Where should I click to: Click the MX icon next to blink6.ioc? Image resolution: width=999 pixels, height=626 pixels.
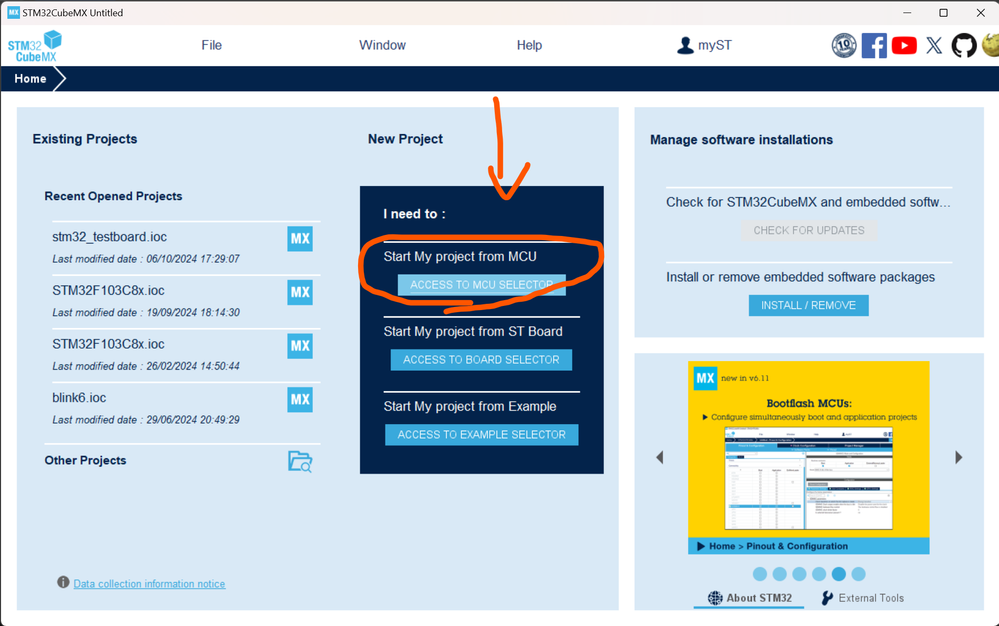[300, 399]
